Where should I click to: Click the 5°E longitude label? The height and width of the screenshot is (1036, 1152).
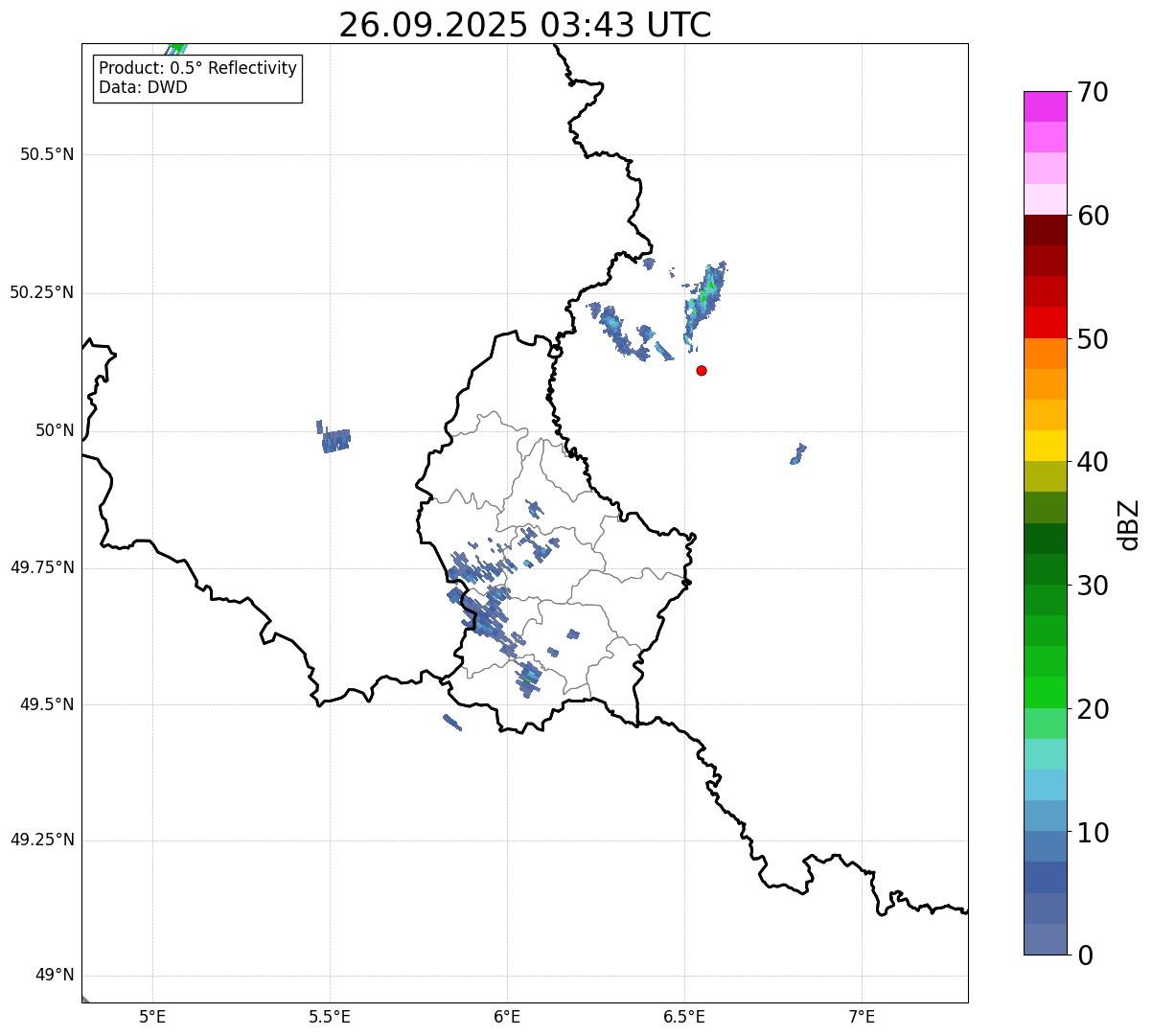click(x=152, y=1016)
